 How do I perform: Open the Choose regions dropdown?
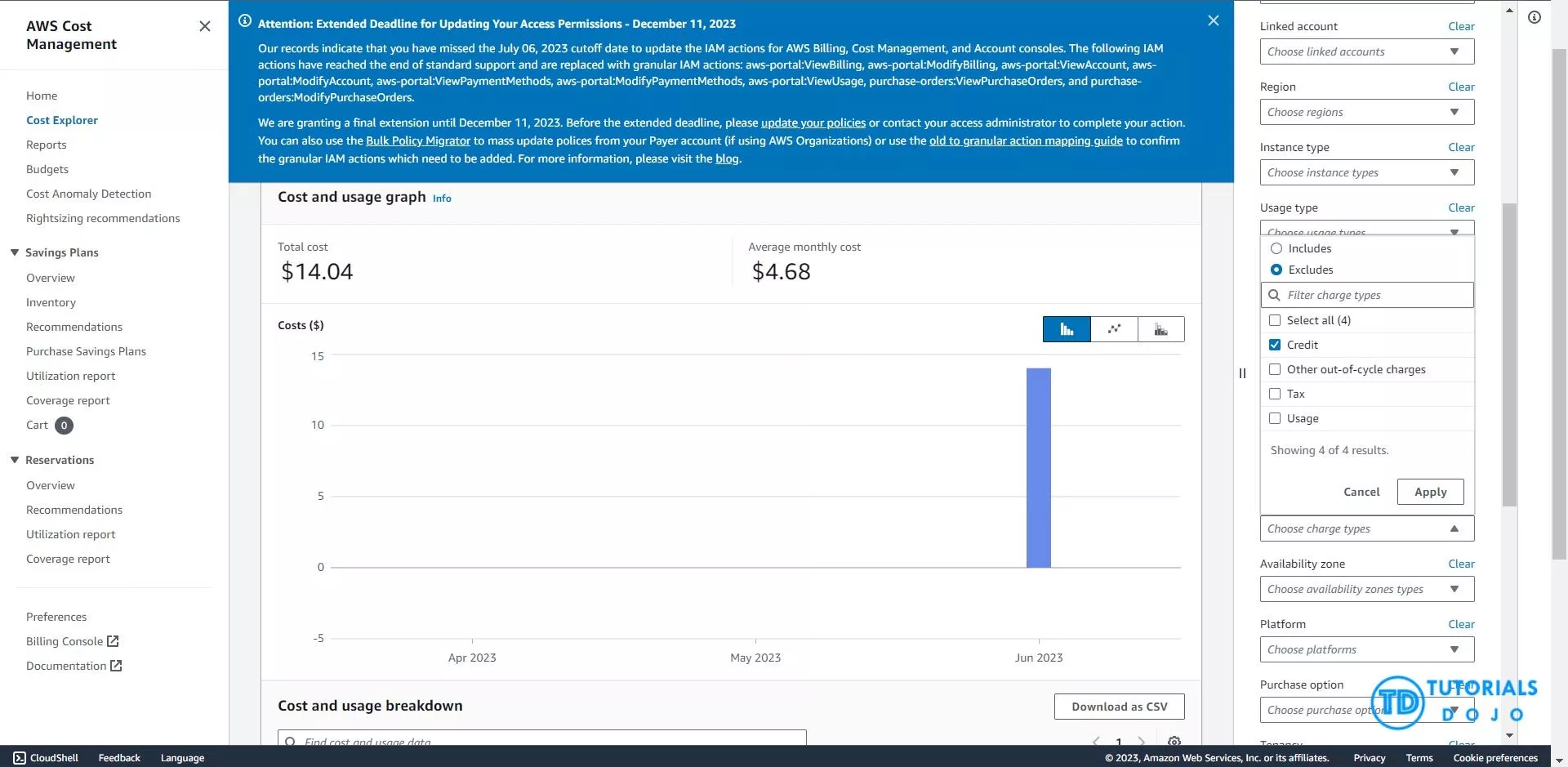click(x=1367, y=112)
